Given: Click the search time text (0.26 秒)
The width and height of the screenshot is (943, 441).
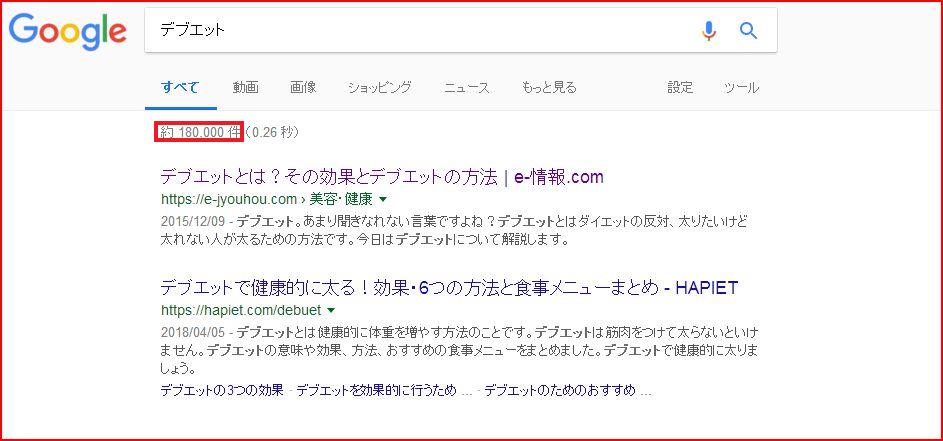Looking at the screenshot, I should click(272, 133).
